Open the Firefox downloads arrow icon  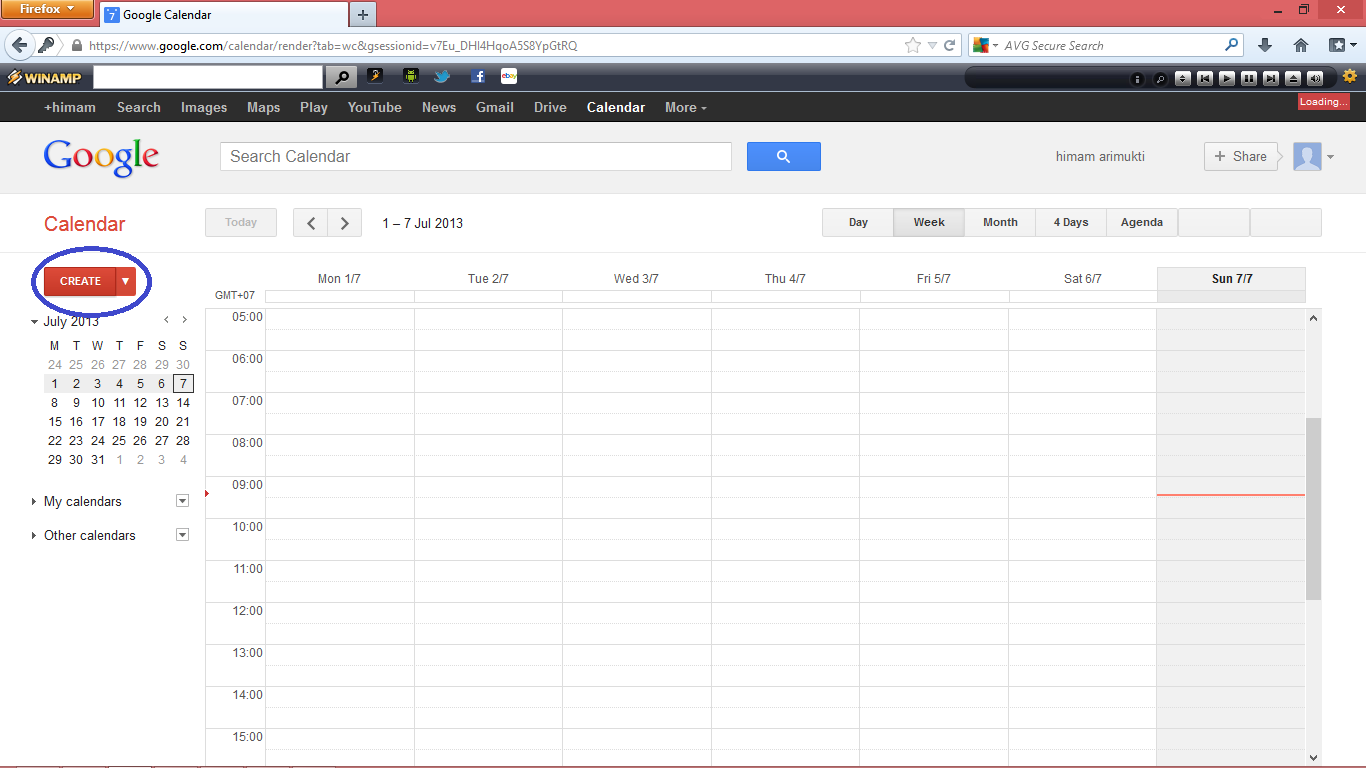[1265, 45]
